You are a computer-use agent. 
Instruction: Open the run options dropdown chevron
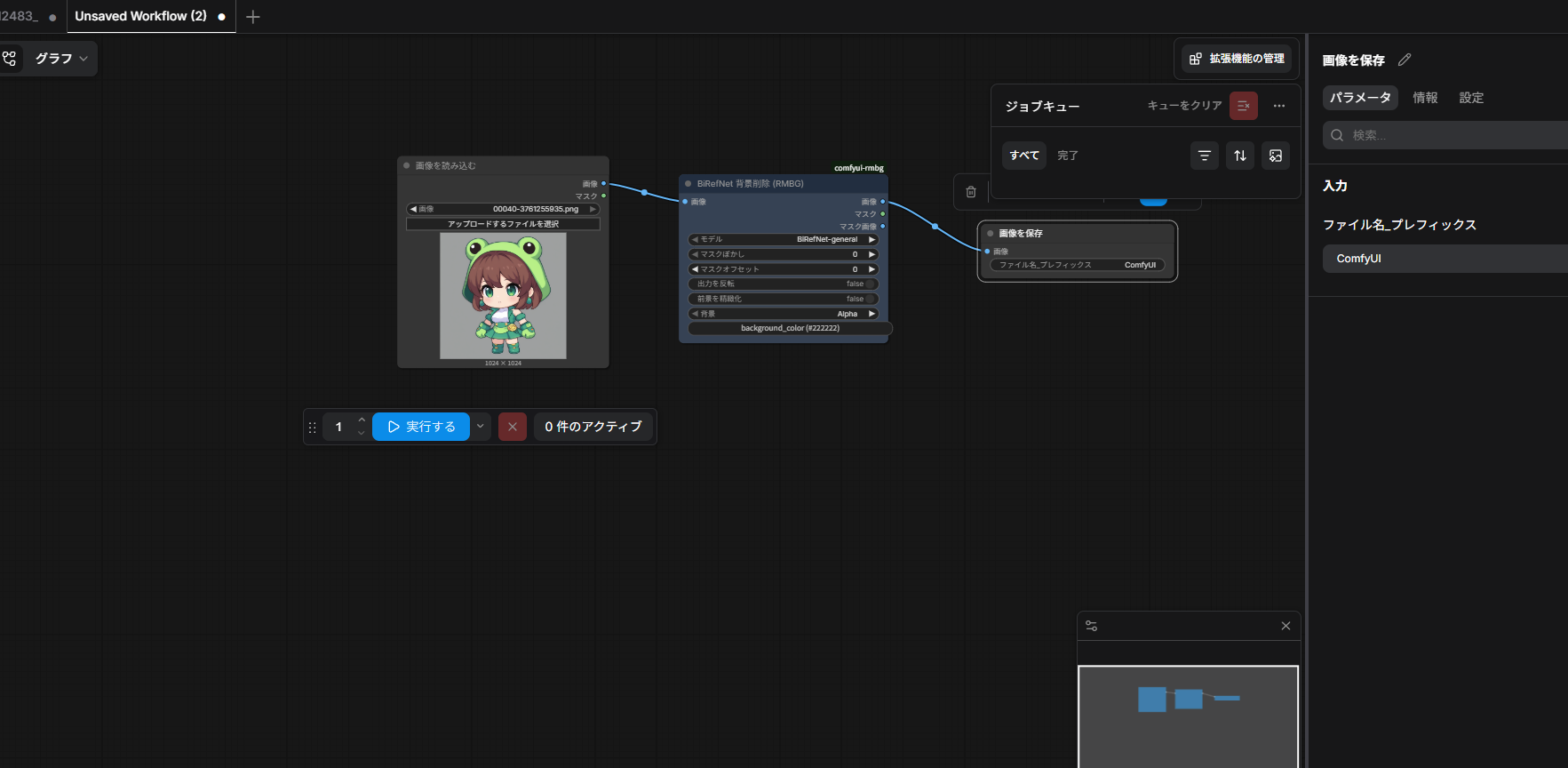pos(481,427)
